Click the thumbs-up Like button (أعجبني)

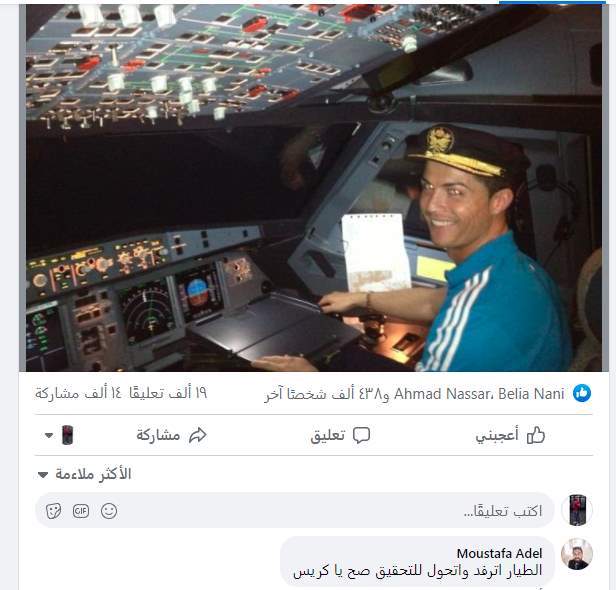510,435
